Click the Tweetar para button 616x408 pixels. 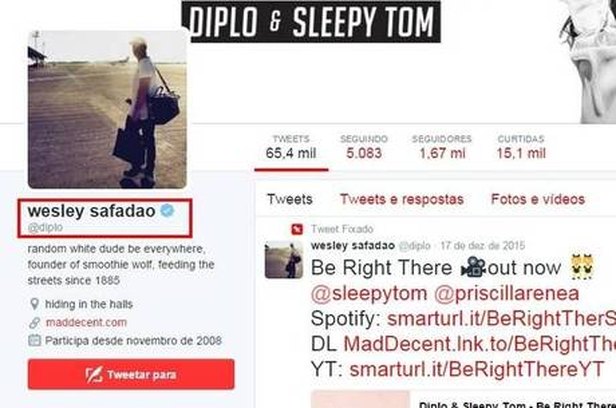coord(131,374)
